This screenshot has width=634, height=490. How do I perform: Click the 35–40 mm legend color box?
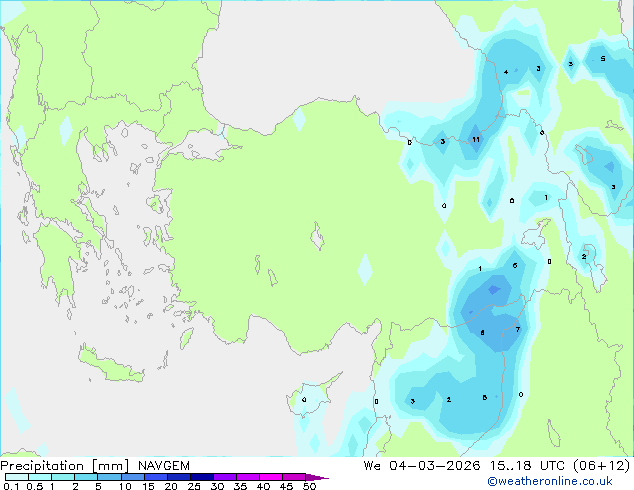pos(248,477)
